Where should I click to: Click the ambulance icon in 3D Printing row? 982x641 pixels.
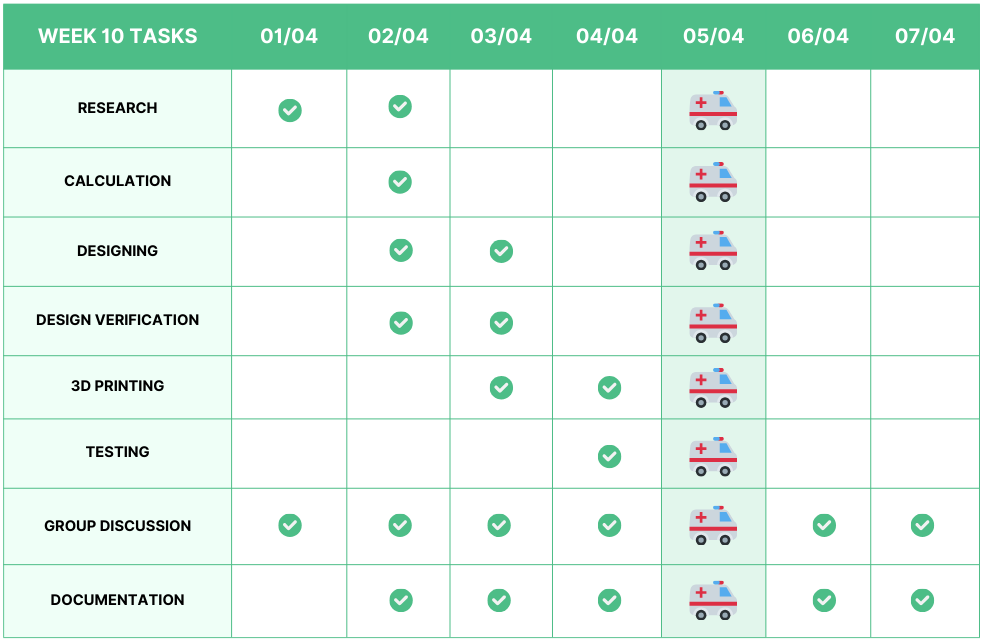point(713,387)
